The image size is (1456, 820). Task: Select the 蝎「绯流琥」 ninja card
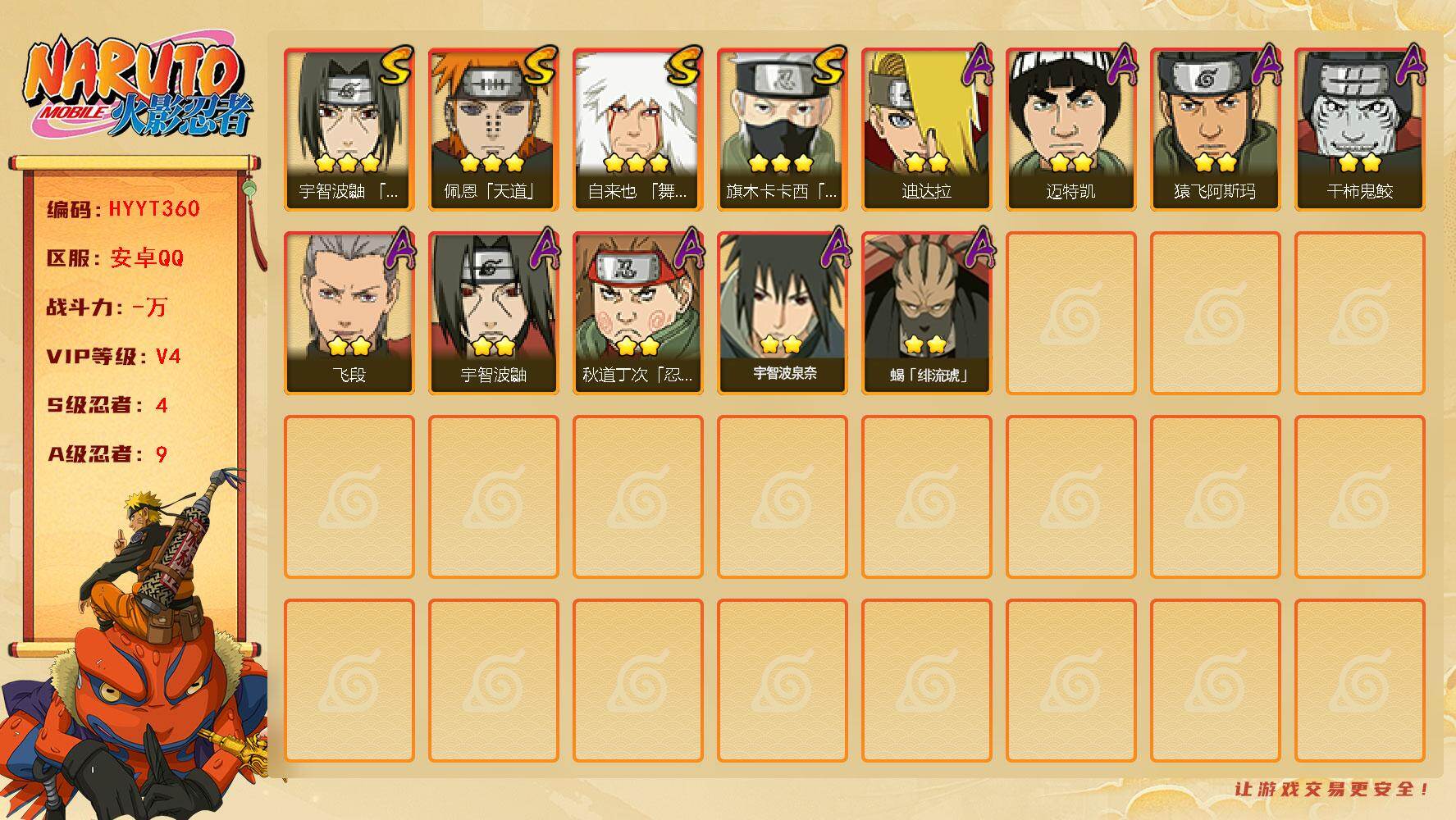[926, 313]
